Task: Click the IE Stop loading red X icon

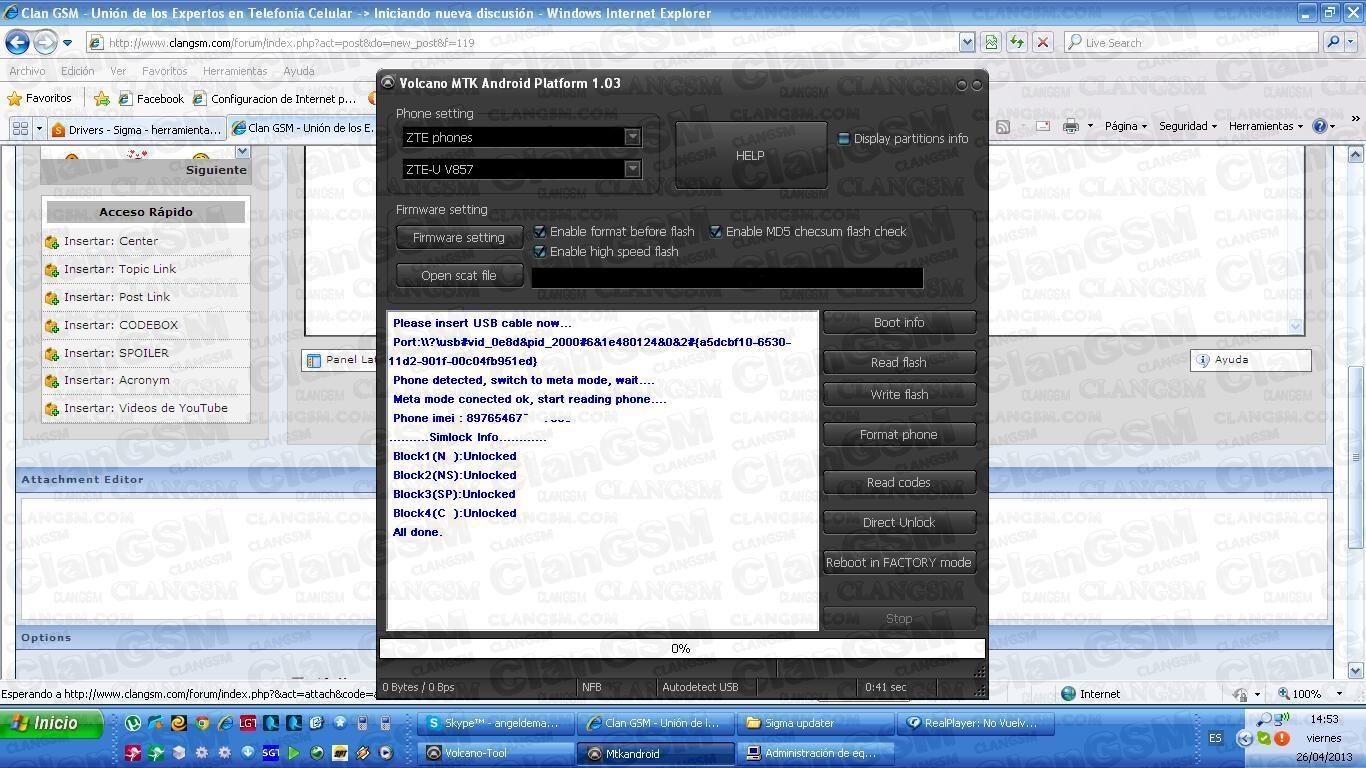Action: (x=1042, y=42)
